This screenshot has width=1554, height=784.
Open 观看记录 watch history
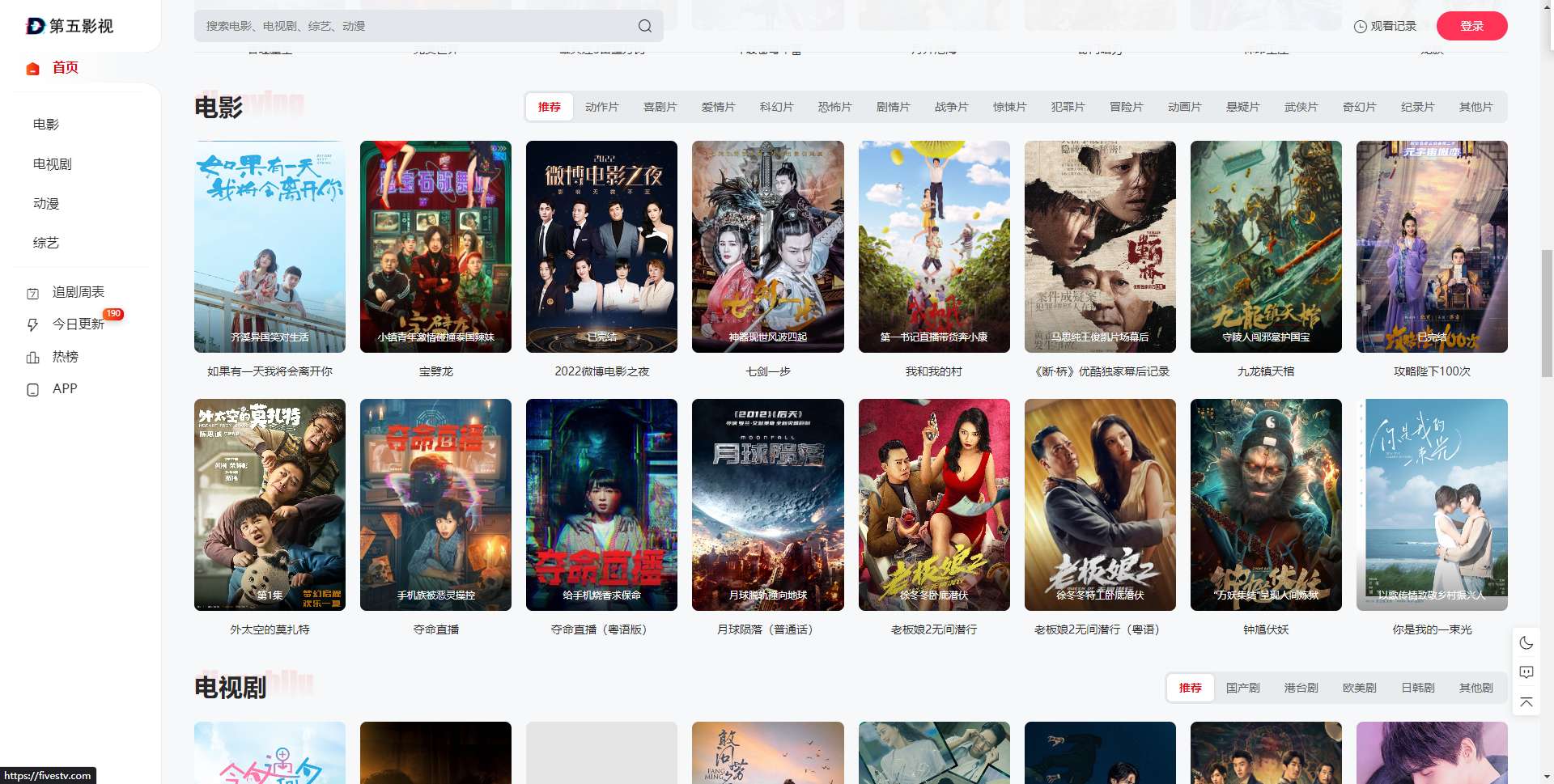coord(1385,26)
